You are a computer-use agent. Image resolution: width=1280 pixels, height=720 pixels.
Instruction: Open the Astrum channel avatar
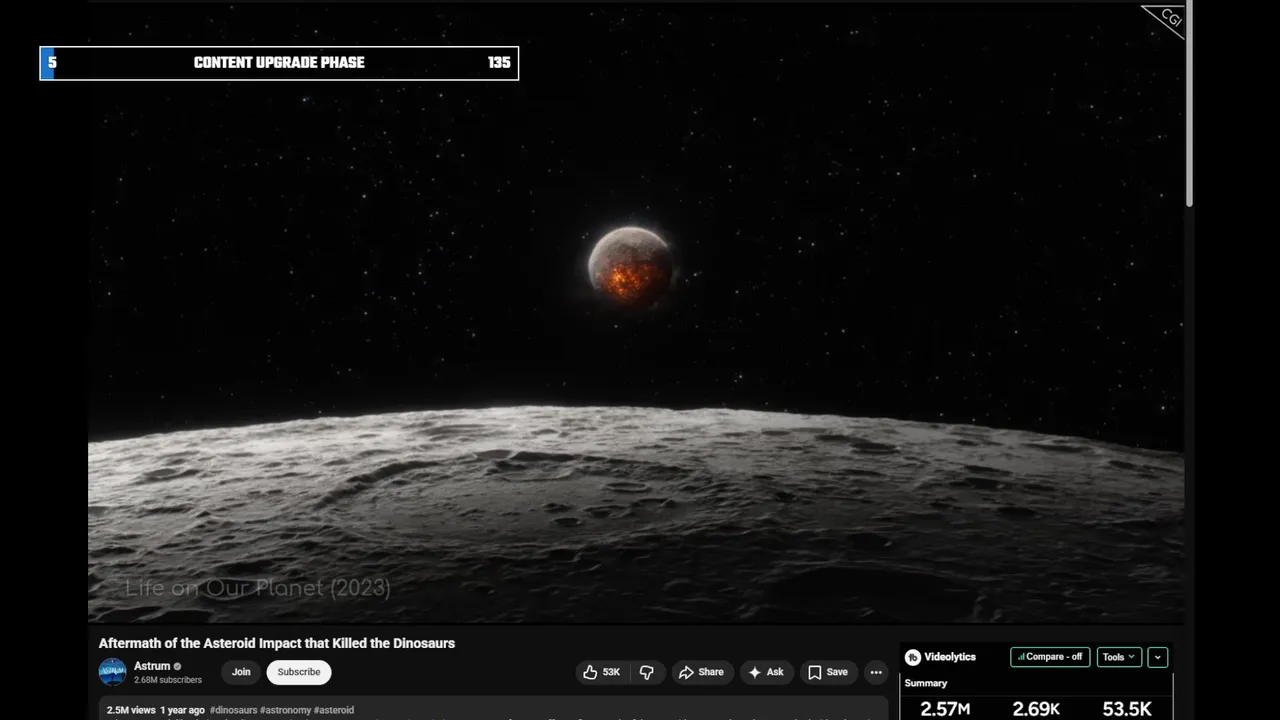click(x=112, y=672)
